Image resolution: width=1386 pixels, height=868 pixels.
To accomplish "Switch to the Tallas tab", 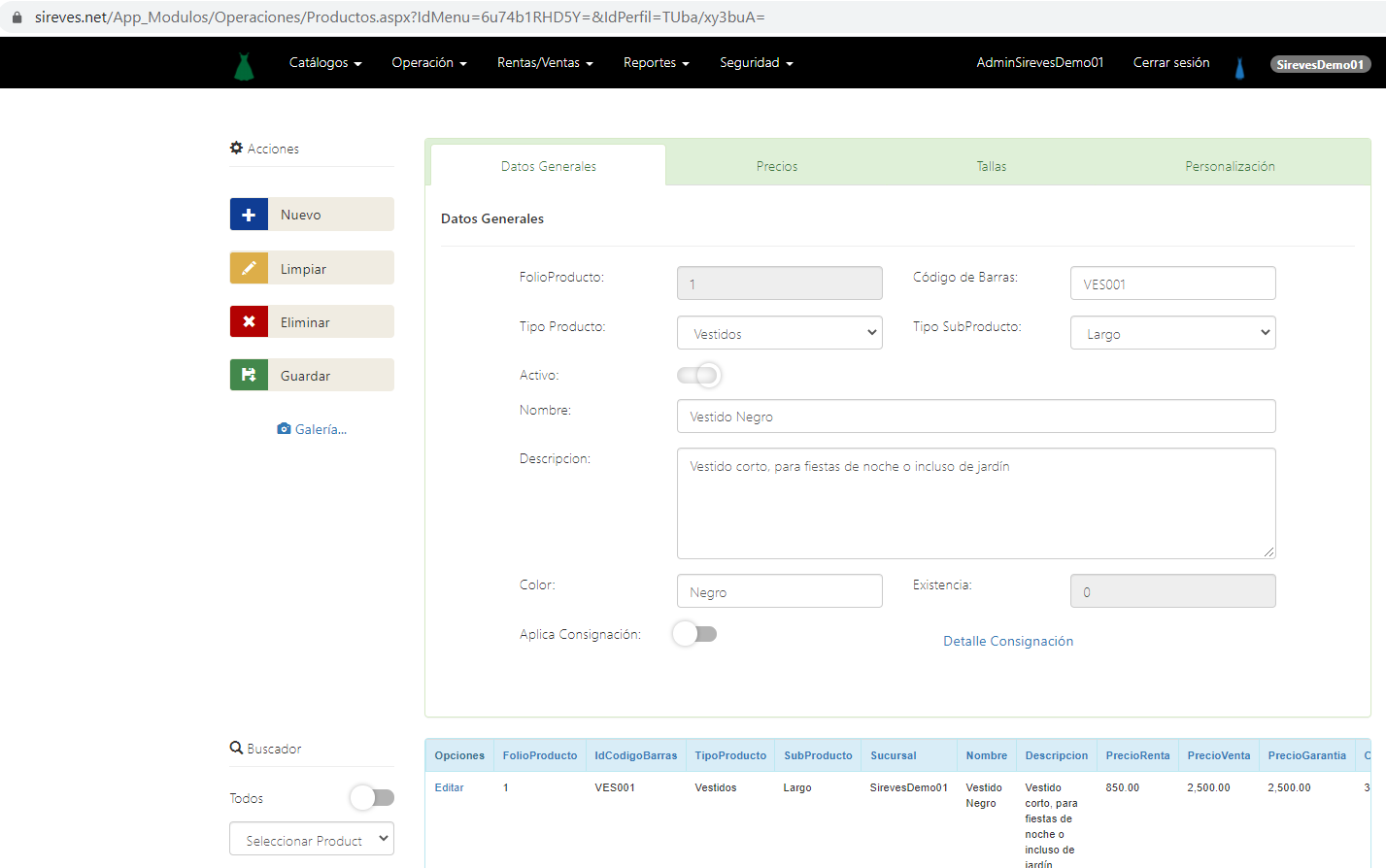I will (x=991, y=166).
